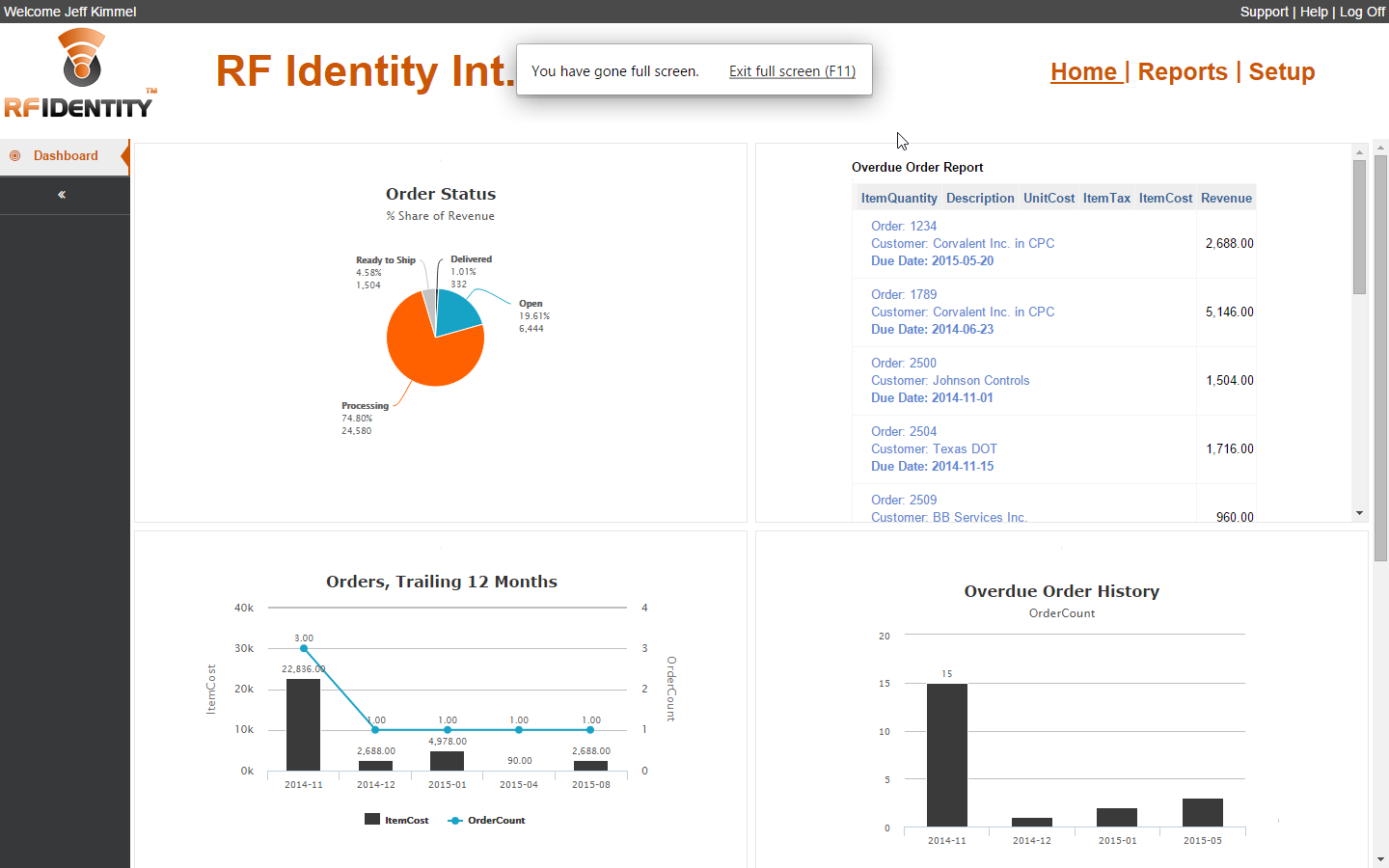The height and width of the screenshot is (868, 1389).
Task: Click Due Date: 2014-06-23
Action: click(x=932, y=329)
